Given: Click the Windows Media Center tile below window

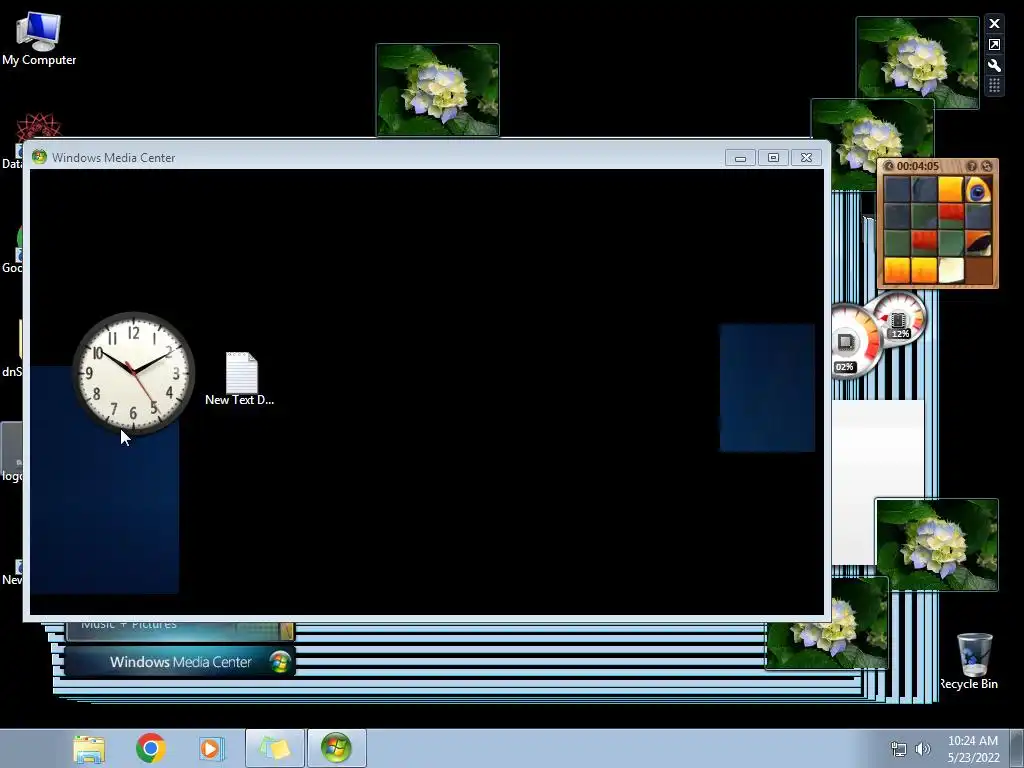Looking at the screenshot, I should pyautogui.click(x=180, y=662).
